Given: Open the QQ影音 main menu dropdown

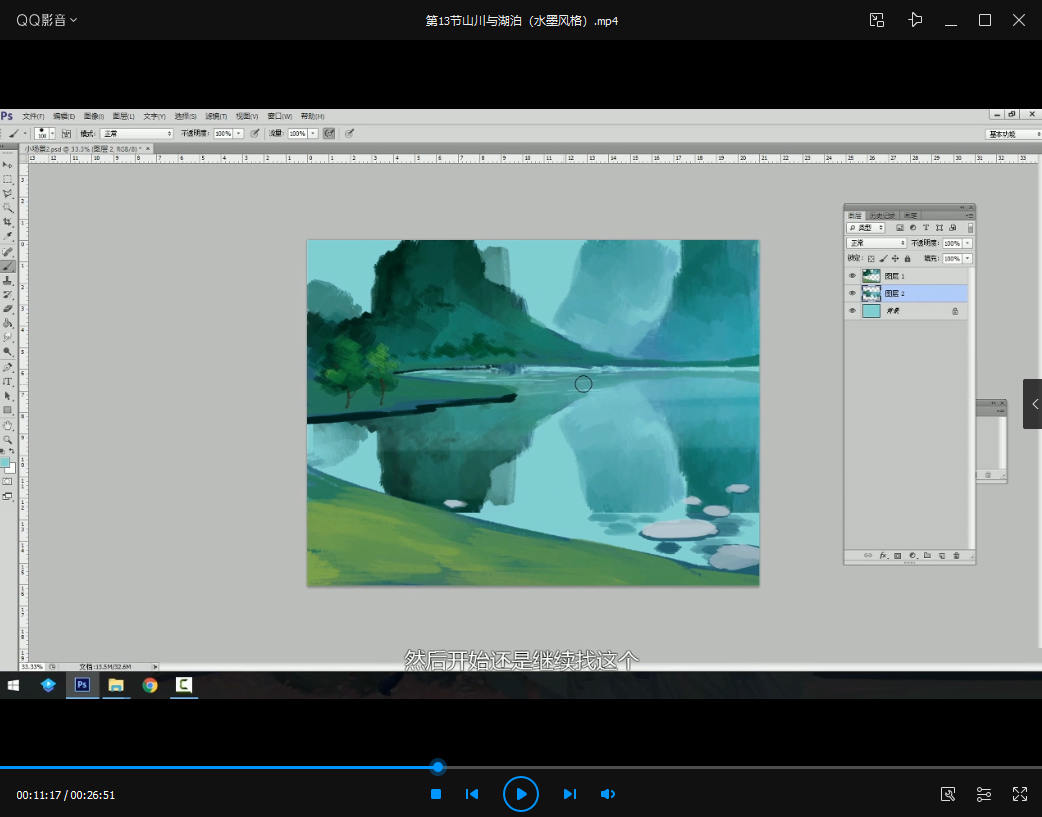Looking at the screenshot, I should click(x=47, y=20).
